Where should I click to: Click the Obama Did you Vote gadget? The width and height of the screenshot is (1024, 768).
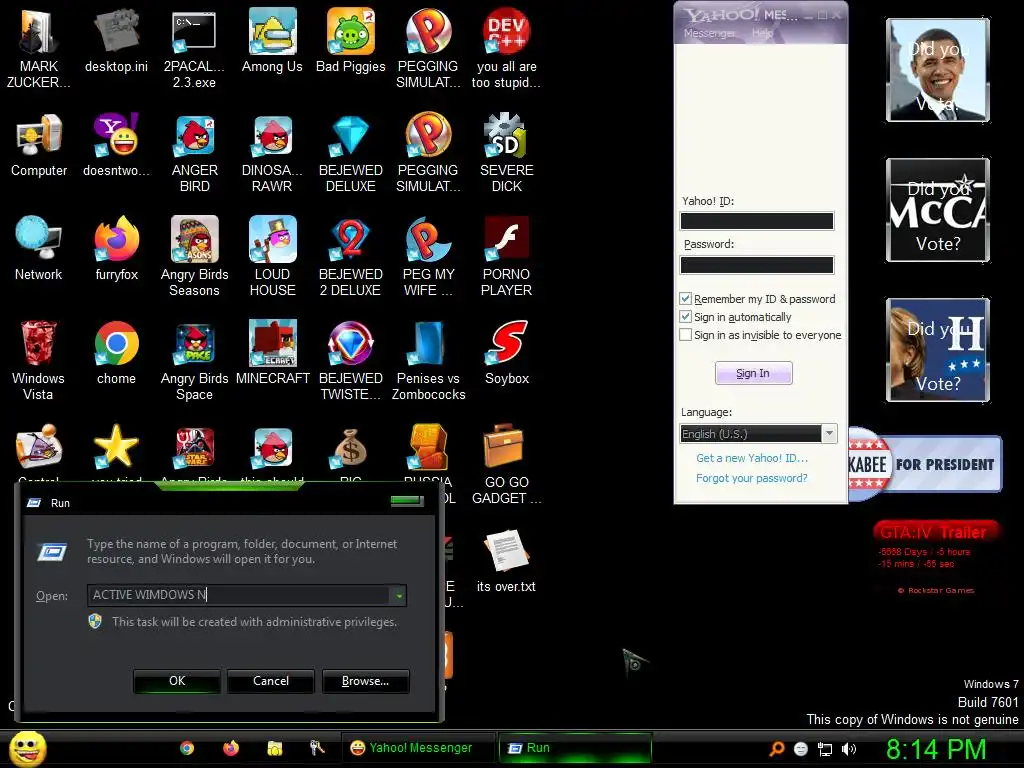[938, 70]
